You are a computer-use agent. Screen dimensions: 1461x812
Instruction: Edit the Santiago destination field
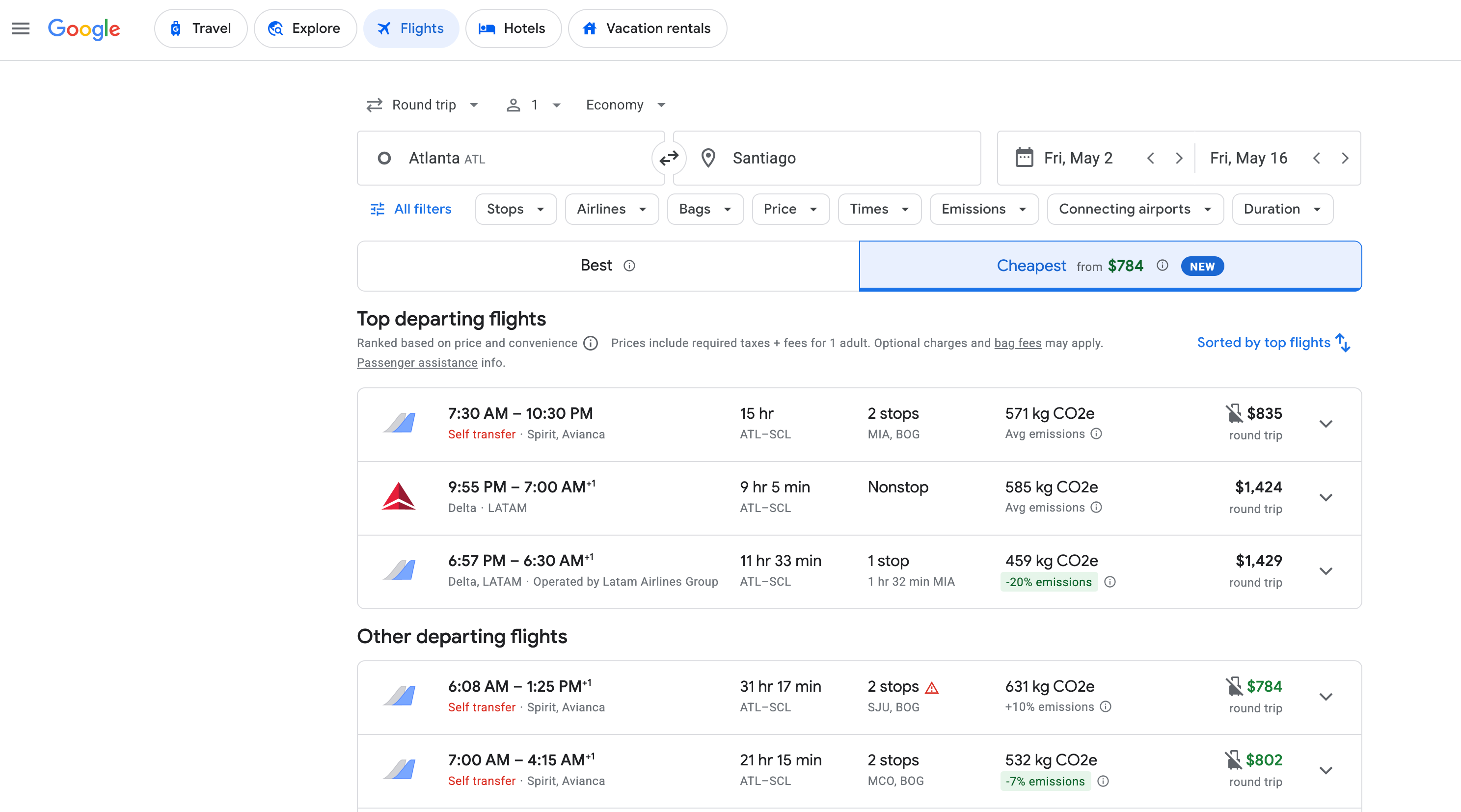coord(827,158)
